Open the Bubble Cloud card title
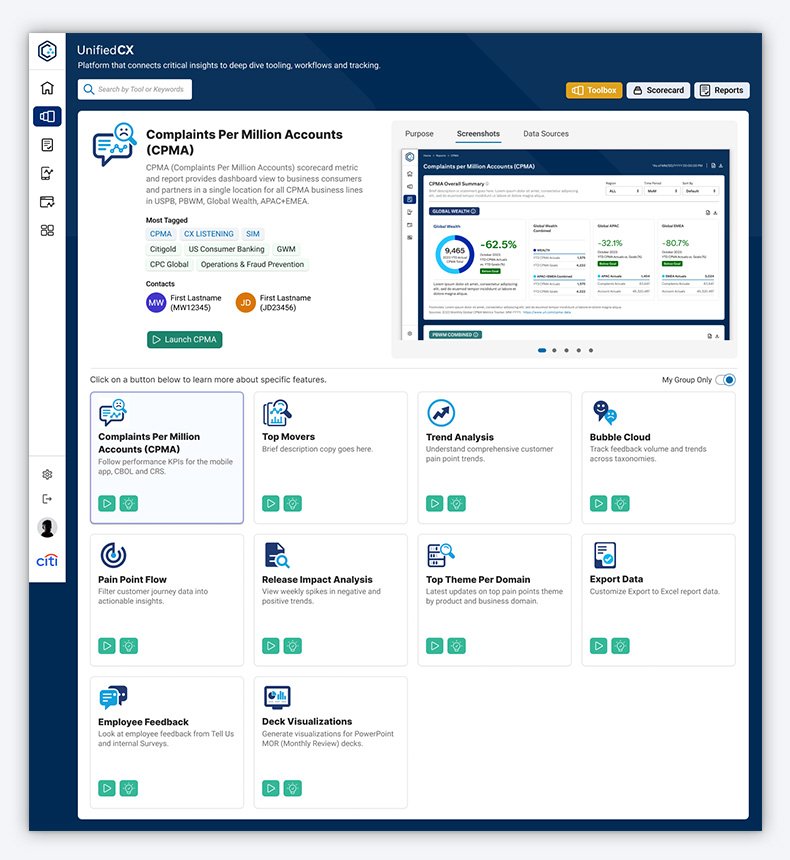Image resolution: width=790 pixels, height=860 pixels. [620, 437]
